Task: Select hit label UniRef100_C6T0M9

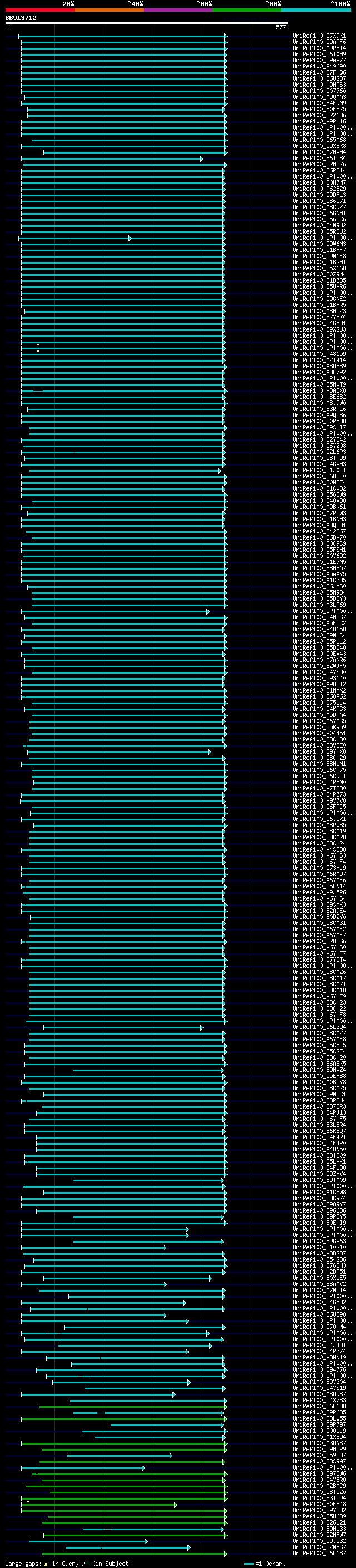Action: click(x=319, y=54)
